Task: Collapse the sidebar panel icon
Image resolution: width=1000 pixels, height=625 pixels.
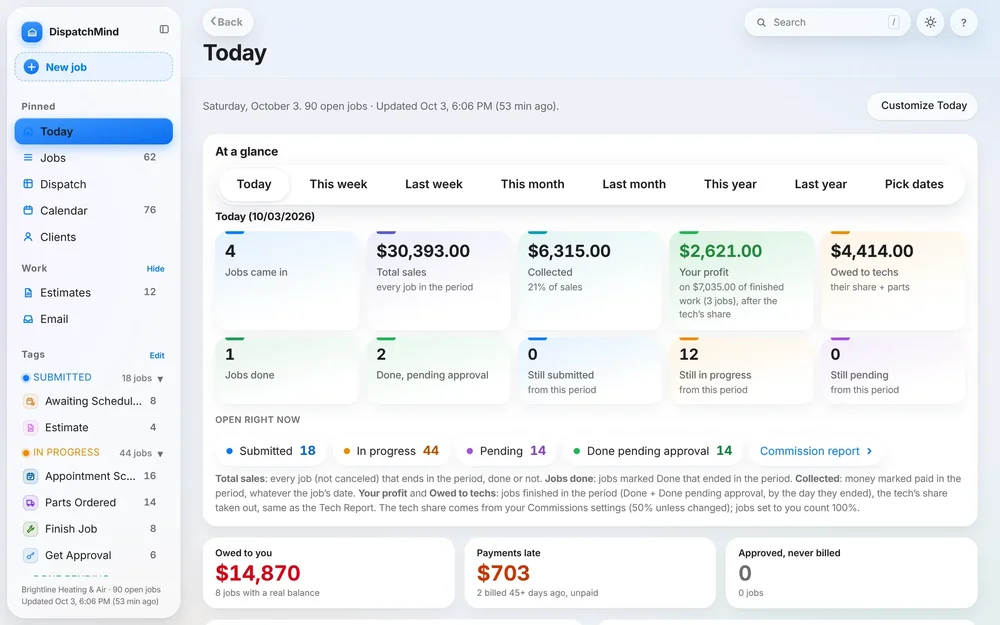Action: [x=164, y=29]
